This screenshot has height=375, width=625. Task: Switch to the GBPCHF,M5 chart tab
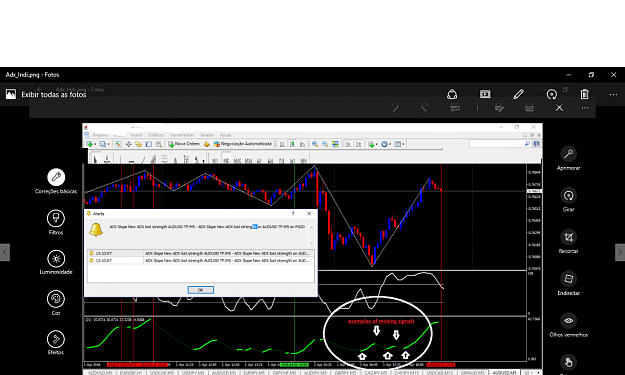[284, 373]
